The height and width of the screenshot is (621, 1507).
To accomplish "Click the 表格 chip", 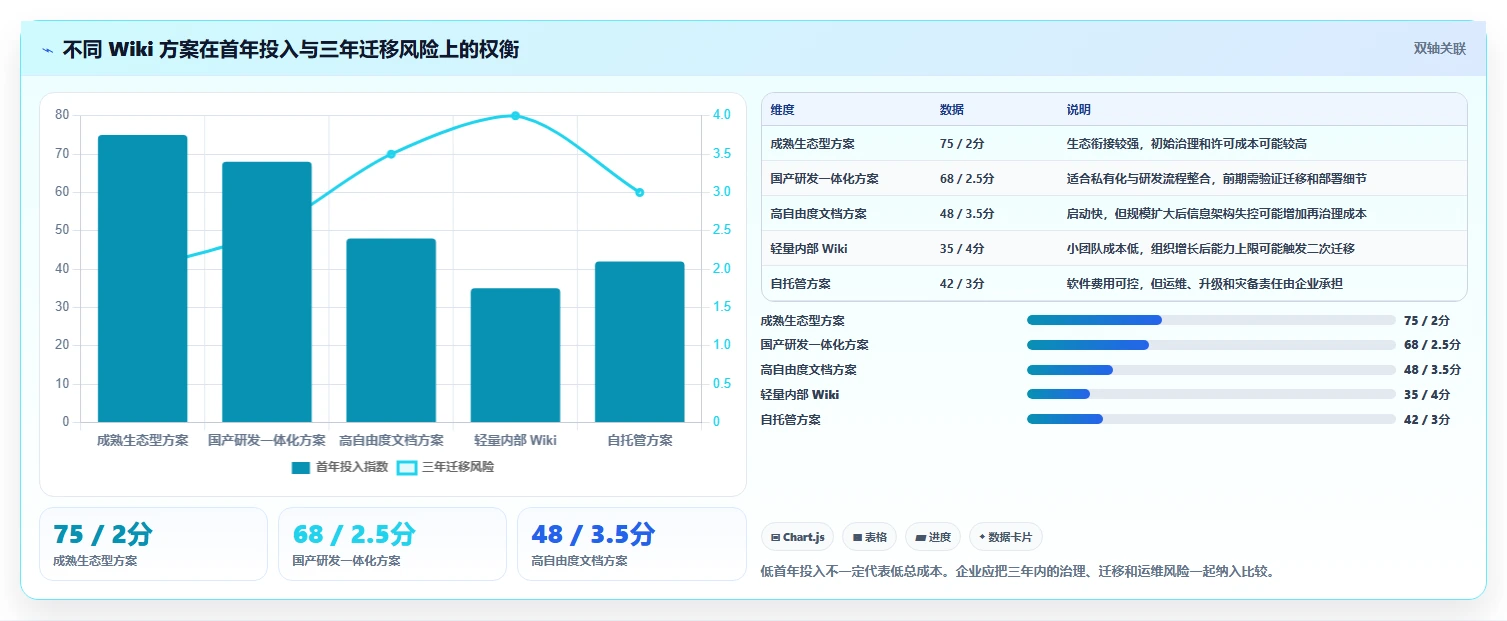I will pos(870,537).
